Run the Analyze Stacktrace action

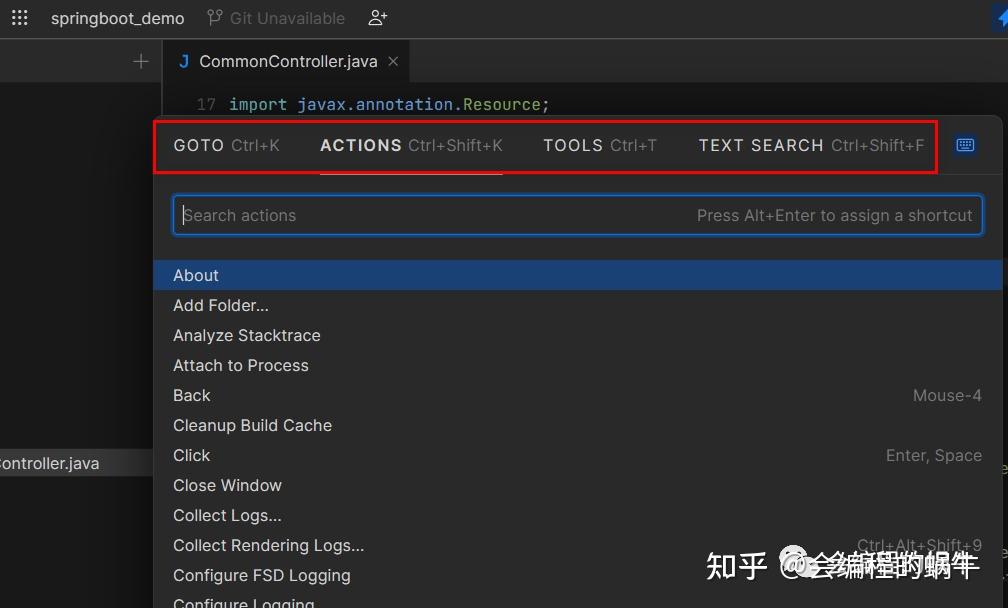tap(246, 335)
